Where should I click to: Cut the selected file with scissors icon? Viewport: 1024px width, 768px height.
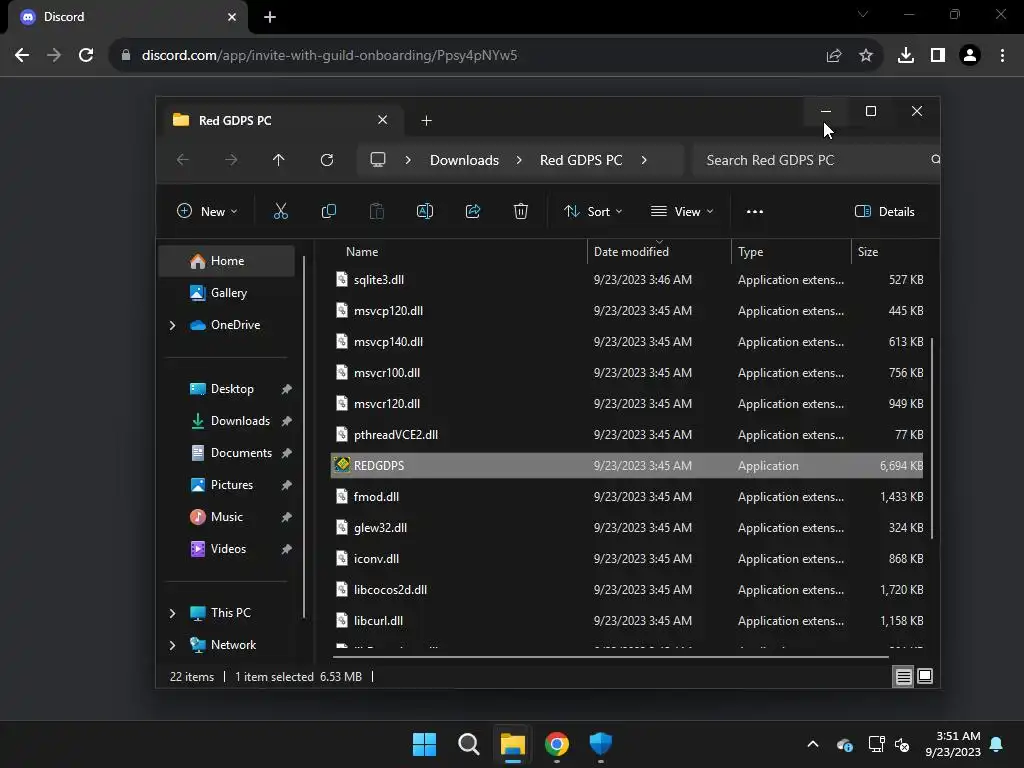tap(280, 211)
